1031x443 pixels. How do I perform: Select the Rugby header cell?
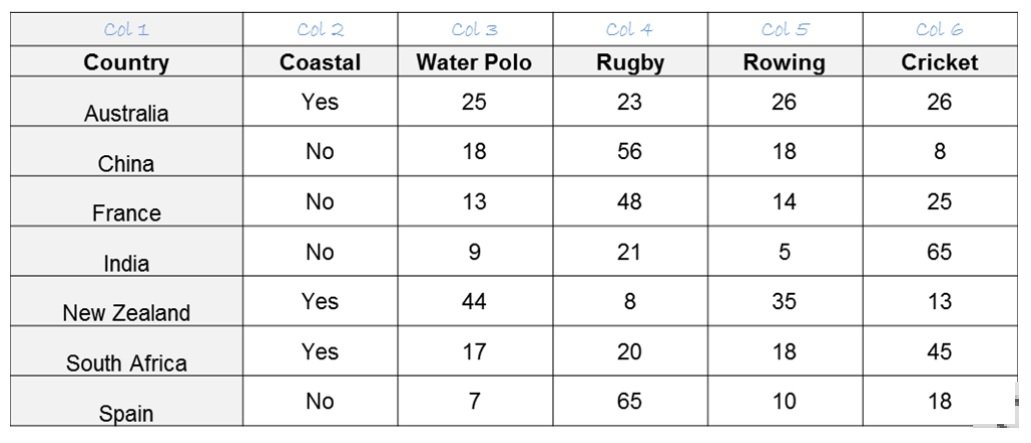point(630,62)
